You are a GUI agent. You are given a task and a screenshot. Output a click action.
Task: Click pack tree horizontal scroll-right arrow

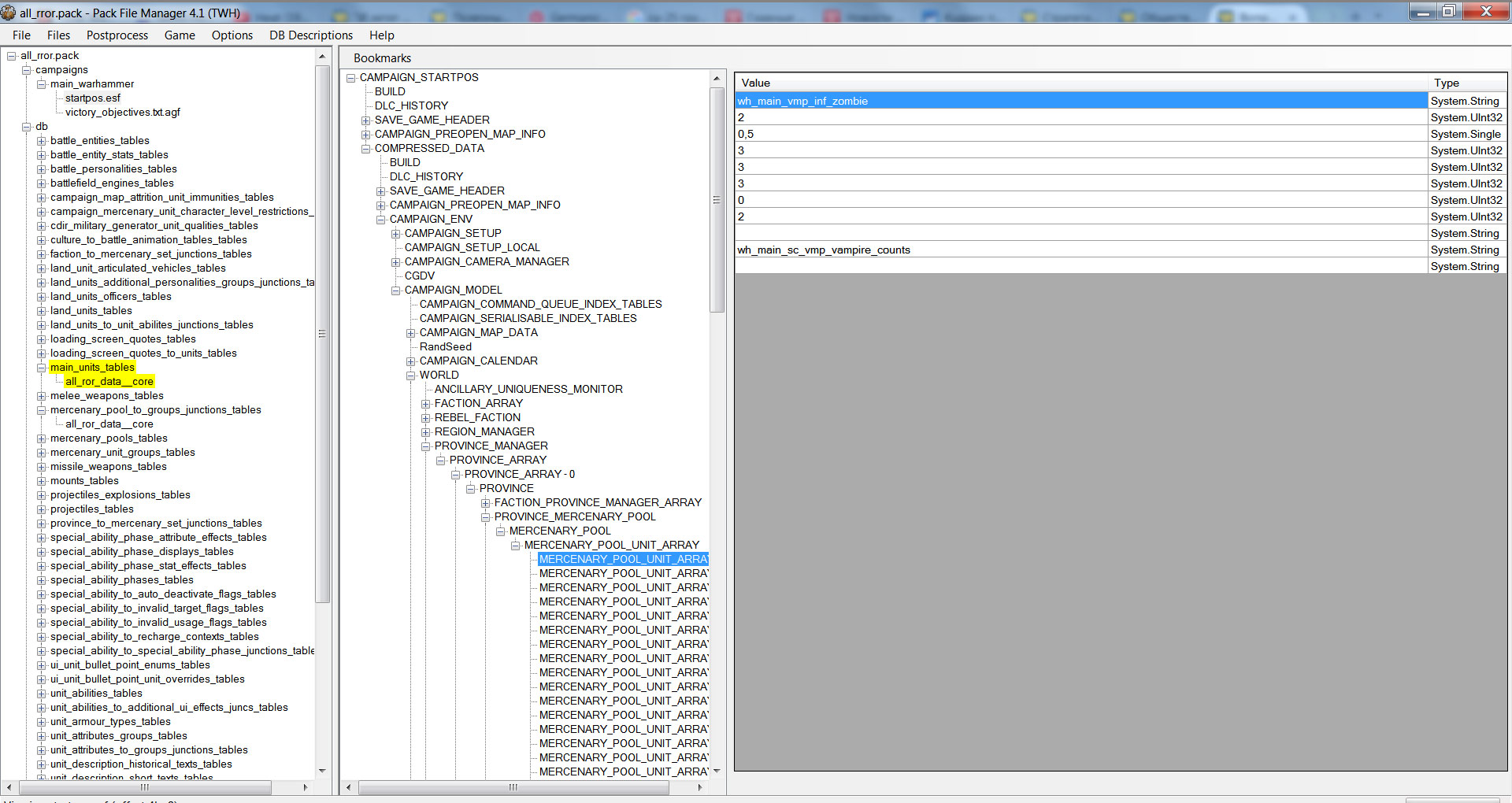306,787
